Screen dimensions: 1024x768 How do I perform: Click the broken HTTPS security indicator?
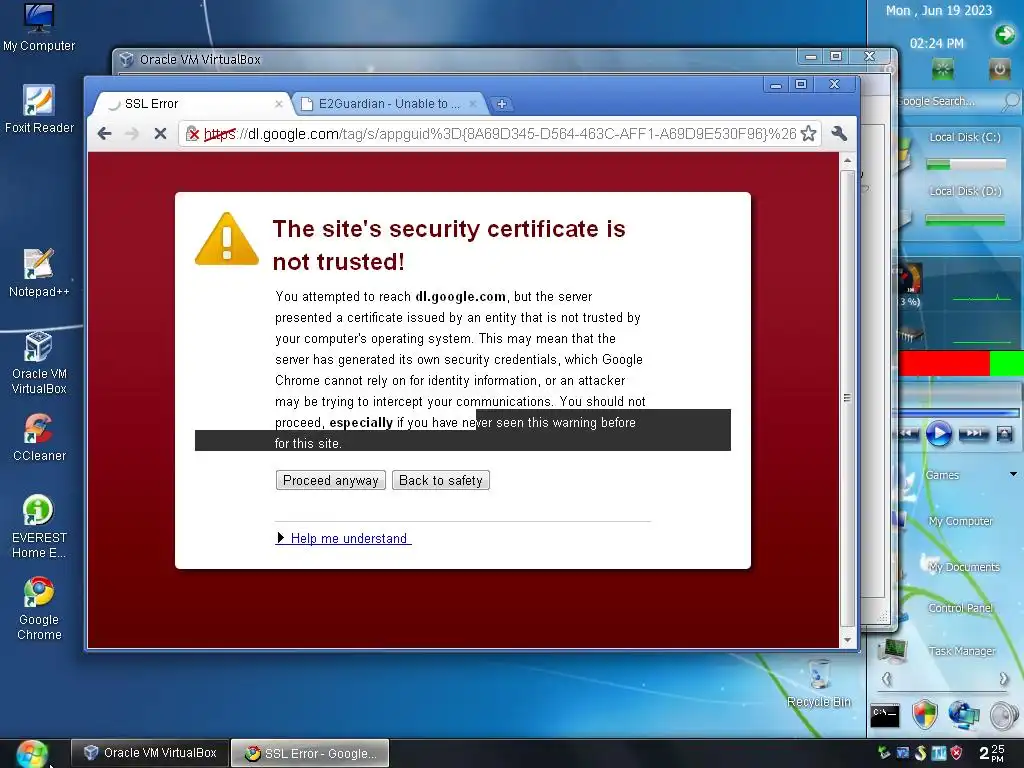193,135
